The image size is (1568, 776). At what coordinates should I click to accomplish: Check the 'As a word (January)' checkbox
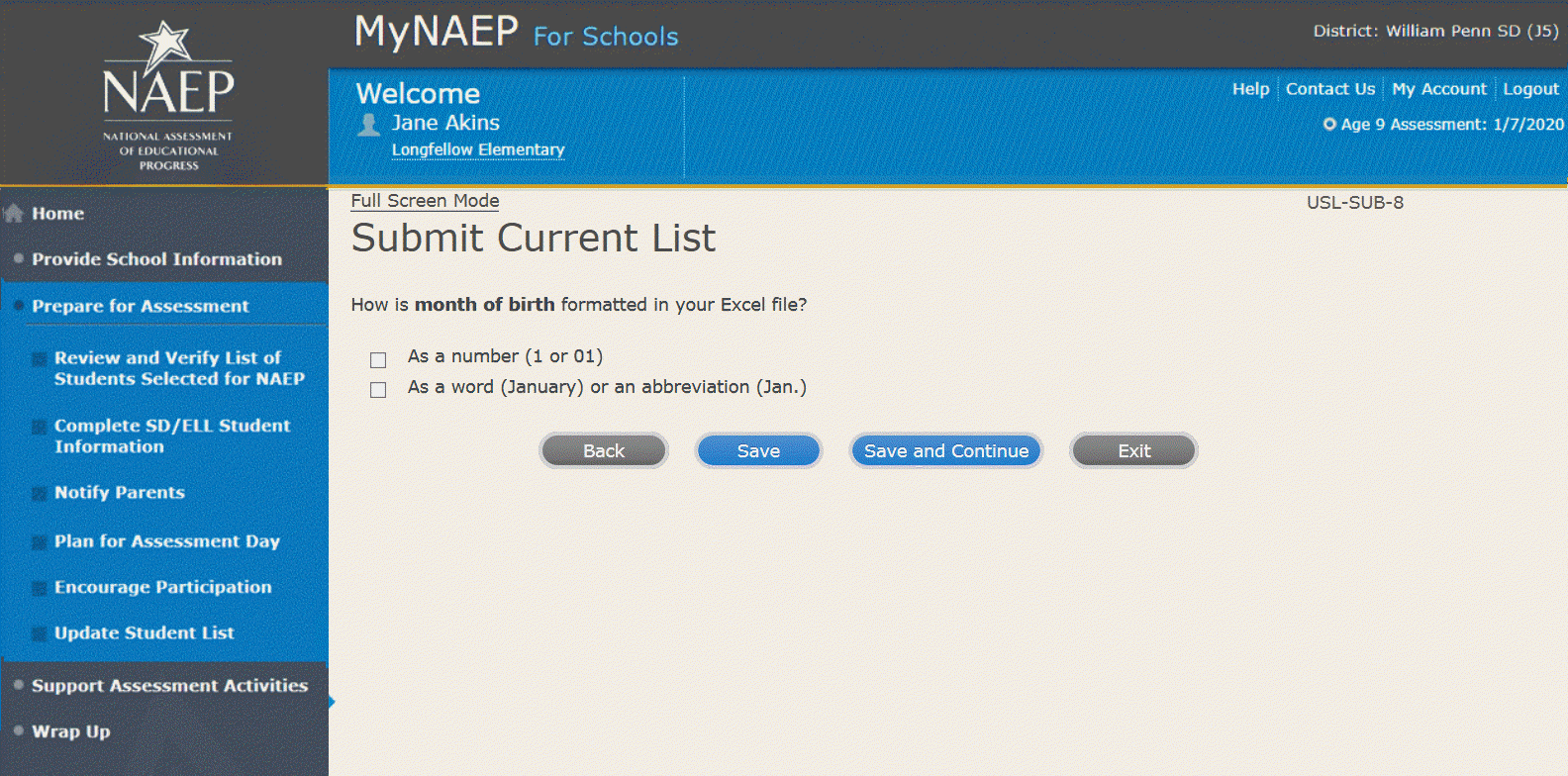click(378, 390)
